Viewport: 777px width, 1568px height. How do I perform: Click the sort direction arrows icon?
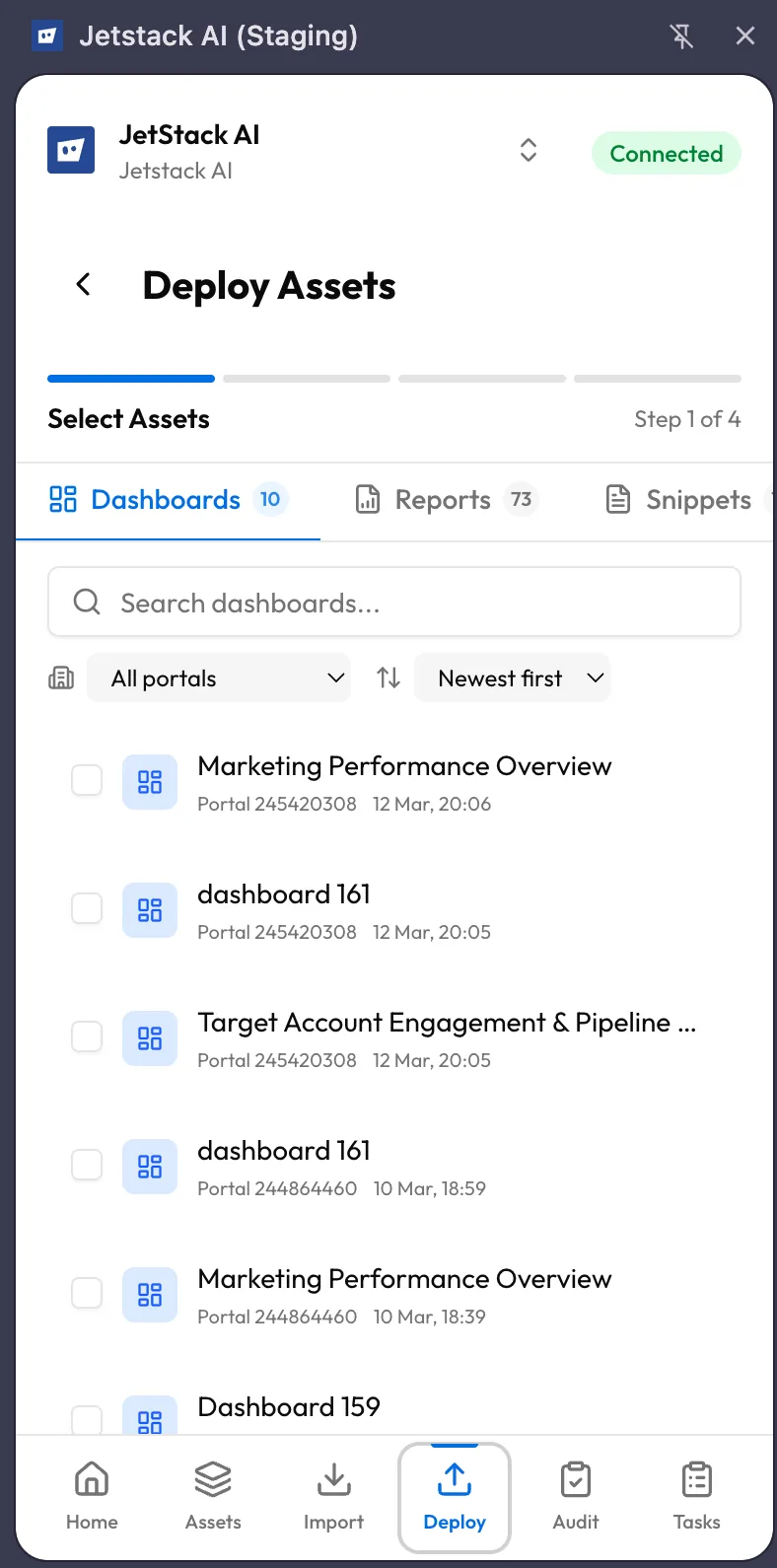click(x=388, y=677)
